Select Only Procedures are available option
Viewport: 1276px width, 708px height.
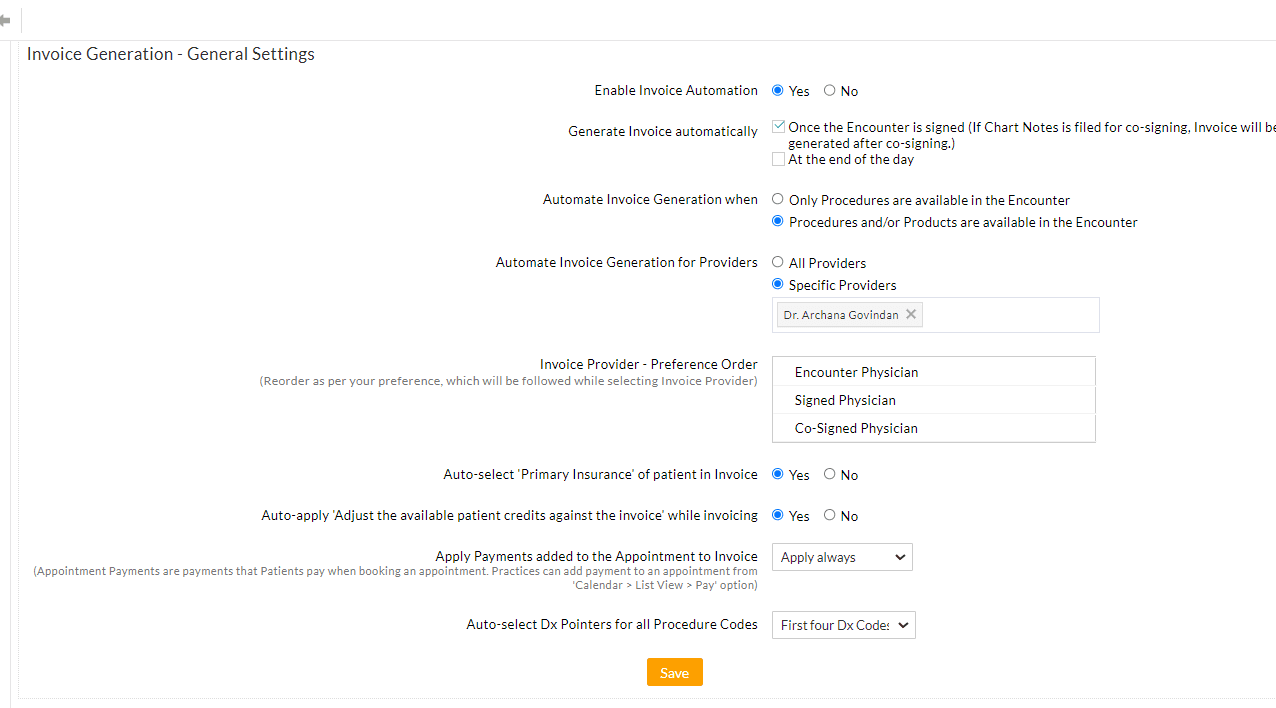pos(777,198)
